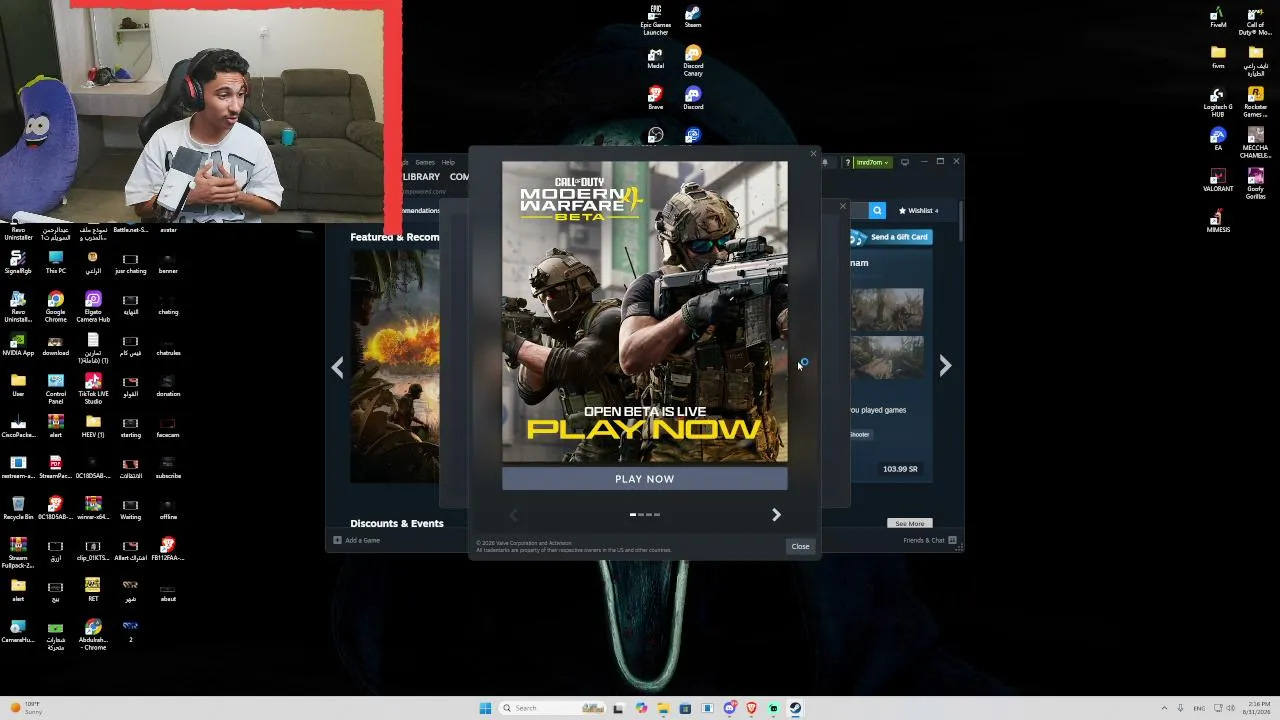Open the Games menu in Steam
This screenshot has height=720, width=1280.
tap(425, 162)
